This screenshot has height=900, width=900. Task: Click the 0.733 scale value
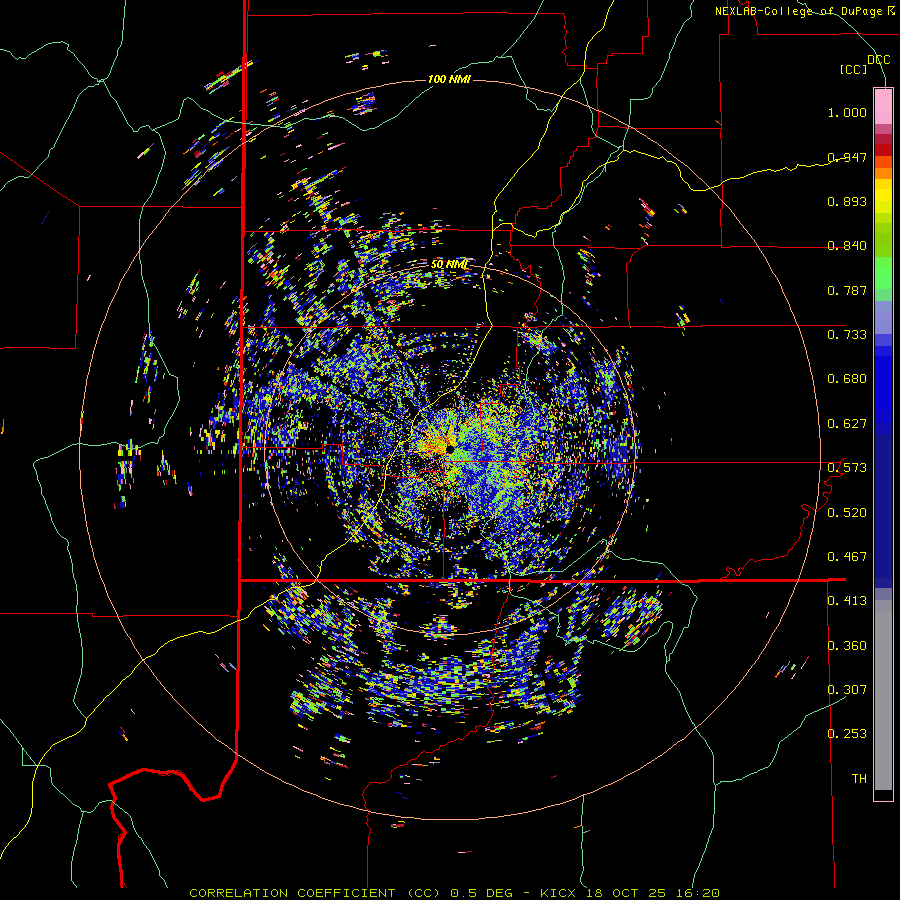click(x=847, y=334)
